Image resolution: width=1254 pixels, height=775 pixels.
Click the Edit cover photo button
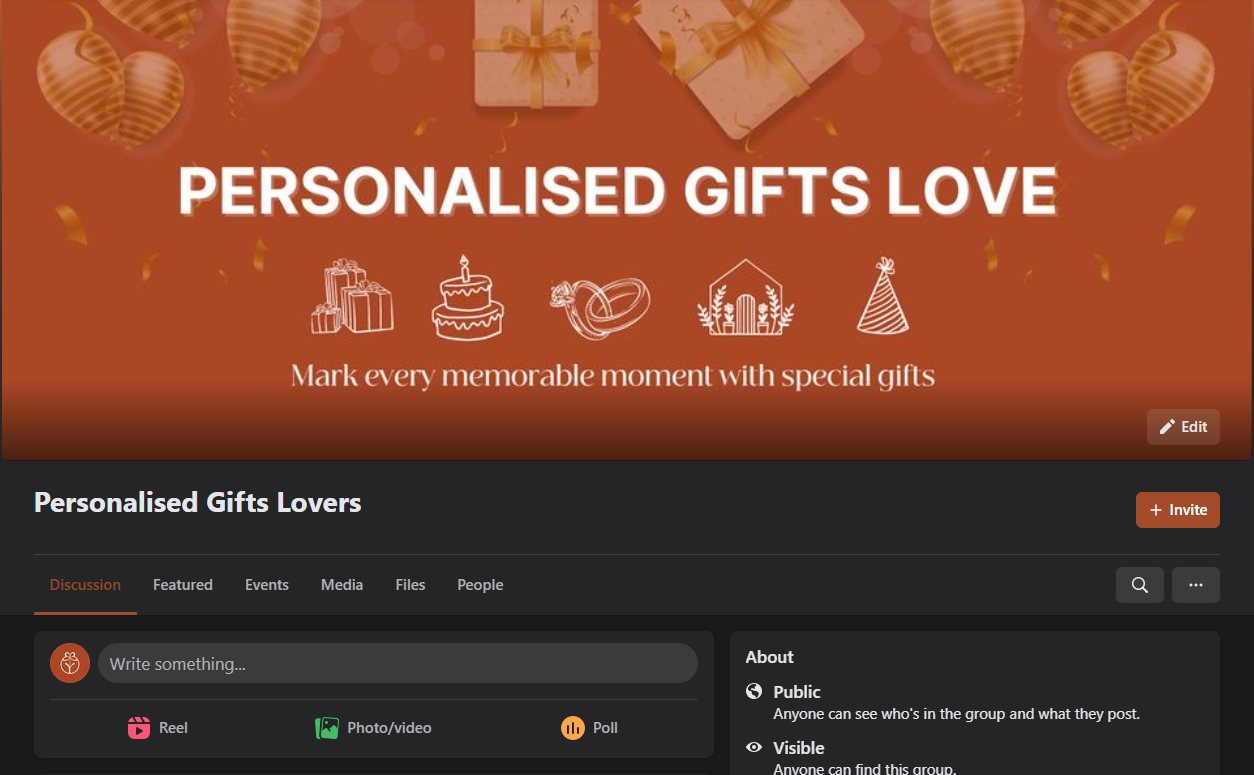[x=1183, y=427]
